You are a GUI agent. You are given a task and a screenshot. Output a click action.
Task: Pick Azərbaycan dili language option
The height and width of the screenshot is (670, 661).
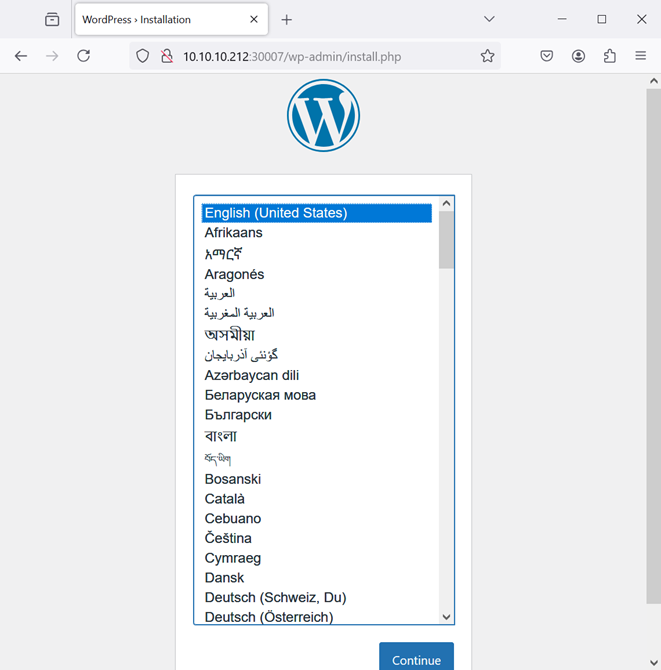317,375
